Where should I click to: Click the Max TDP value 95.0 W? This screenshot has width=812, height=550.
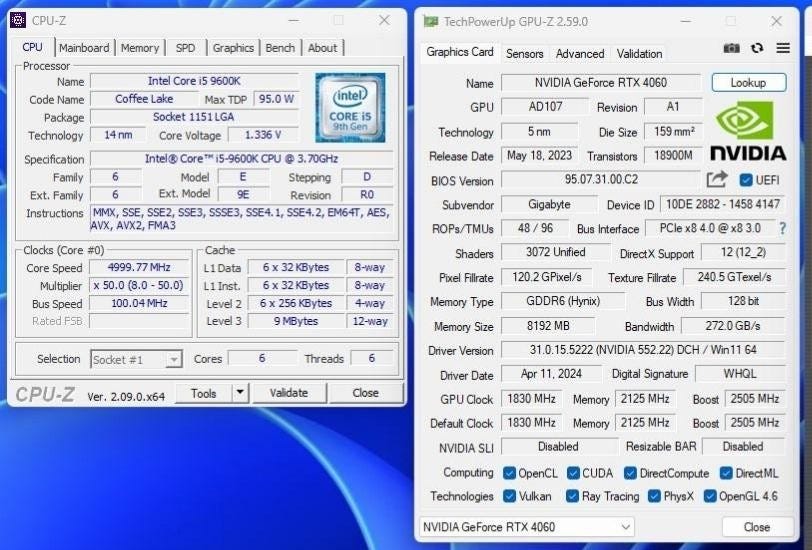[276, 98]
